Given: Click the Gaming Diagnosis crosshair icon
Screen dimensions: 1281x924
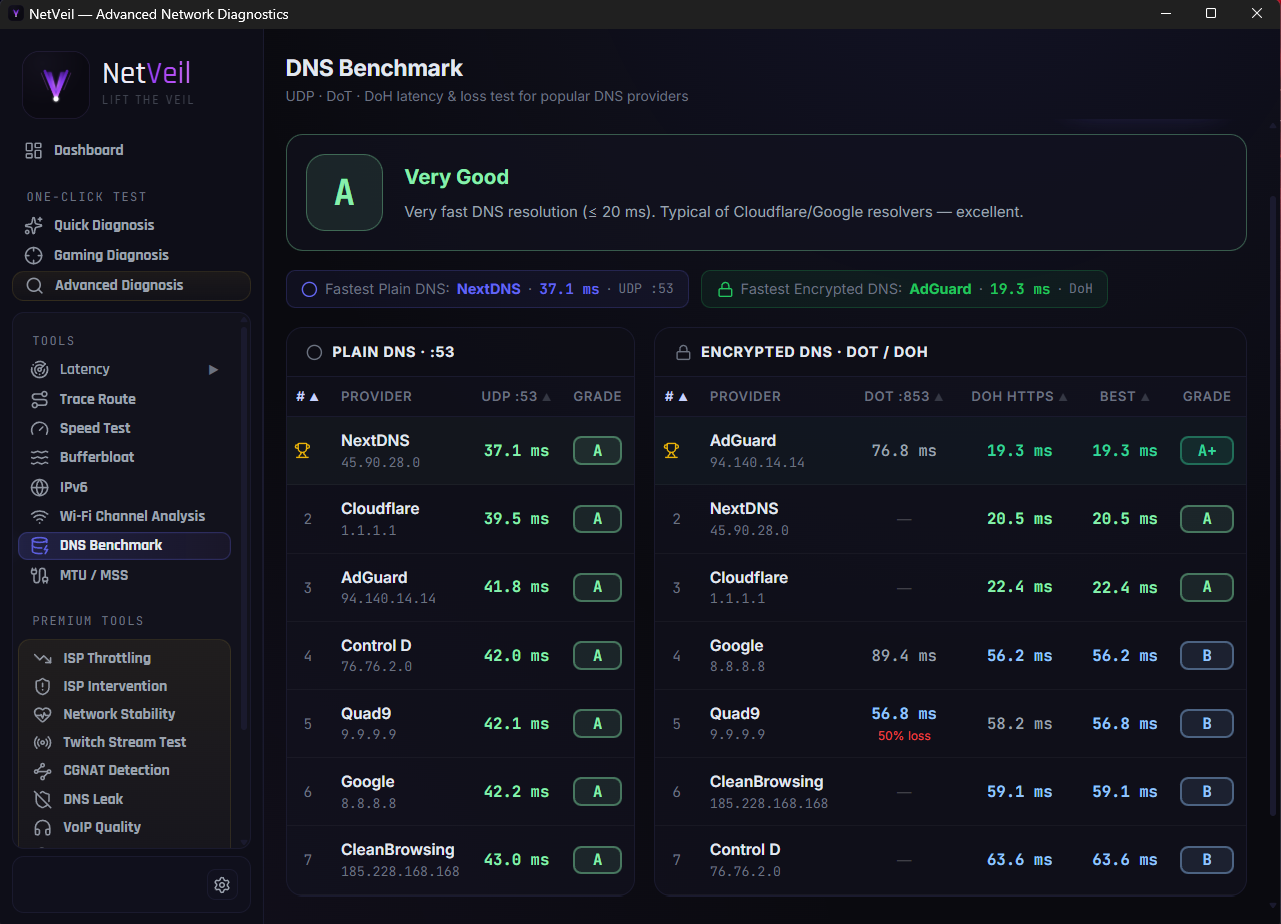Looking at the screenshot, I should click(x=33, y=255).
